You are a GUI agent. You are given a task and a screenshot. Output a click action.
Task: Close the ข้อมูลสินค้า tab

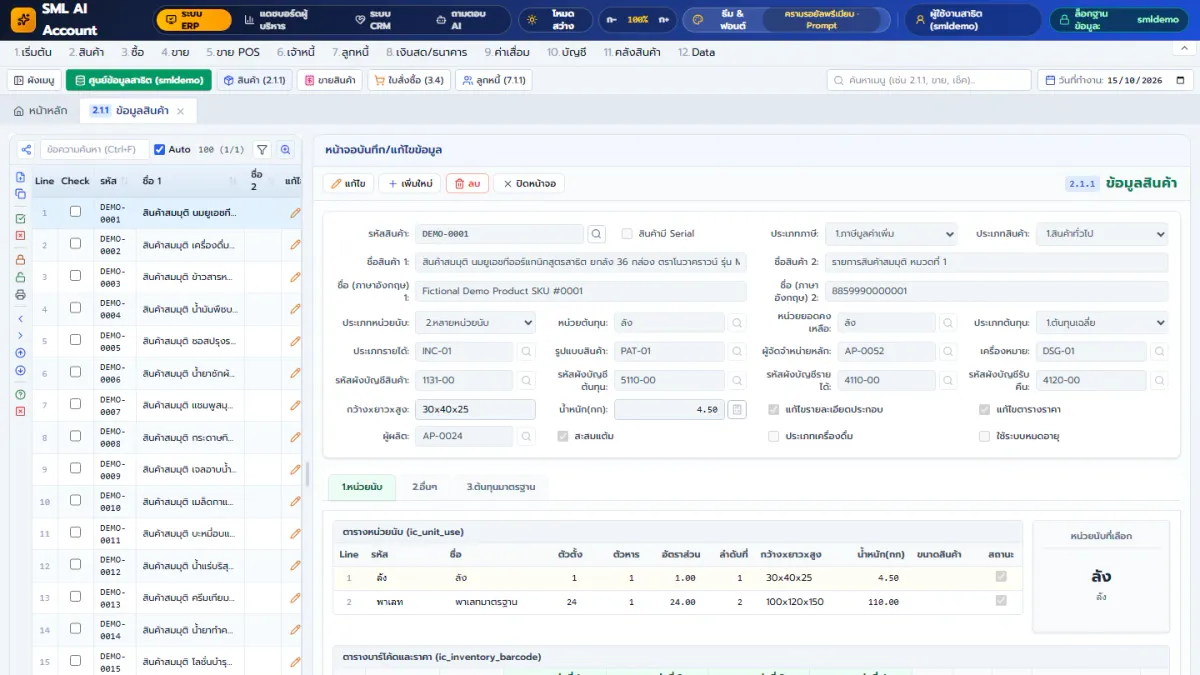pyautogui.click(x=181, y=110)
